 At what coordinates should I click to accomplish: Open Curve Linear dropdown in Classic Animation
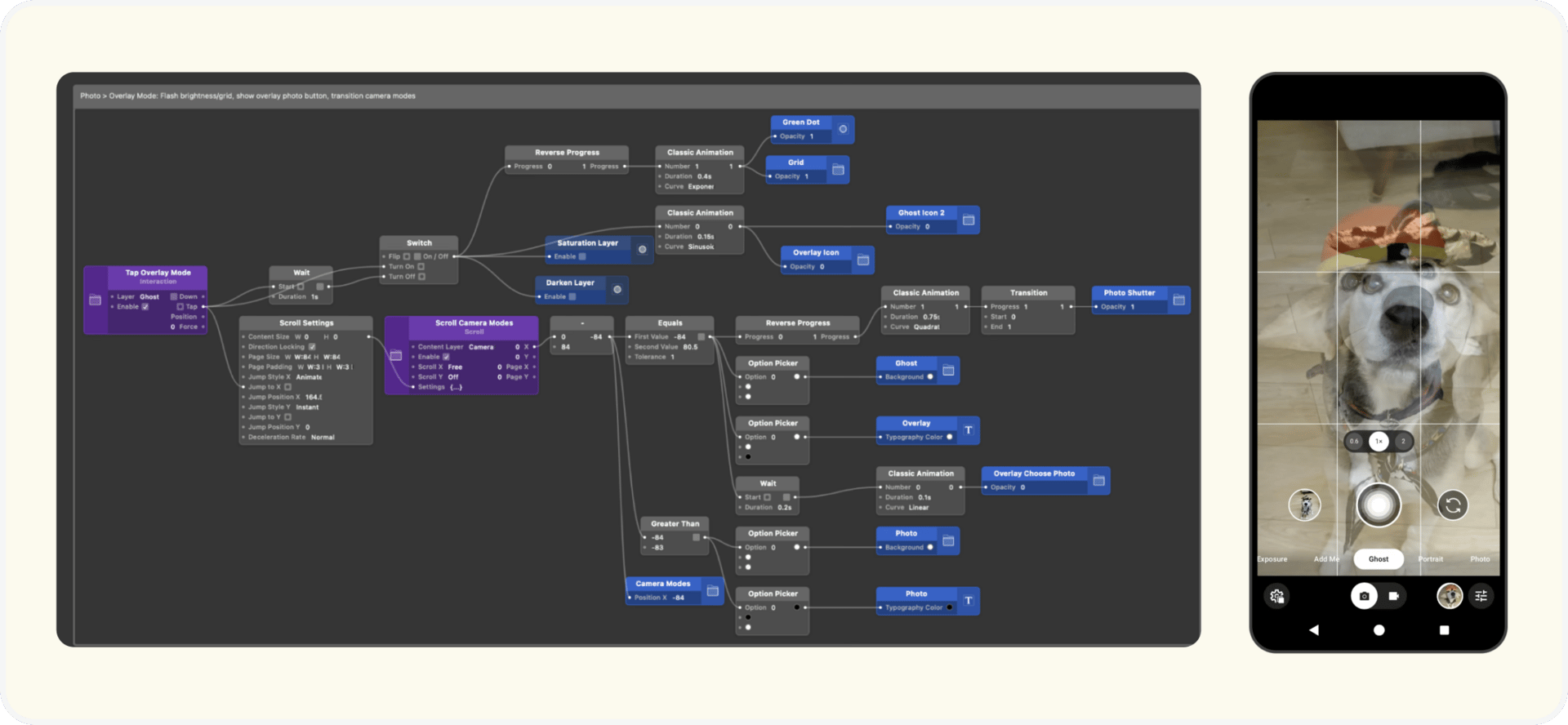coord(919,508)
